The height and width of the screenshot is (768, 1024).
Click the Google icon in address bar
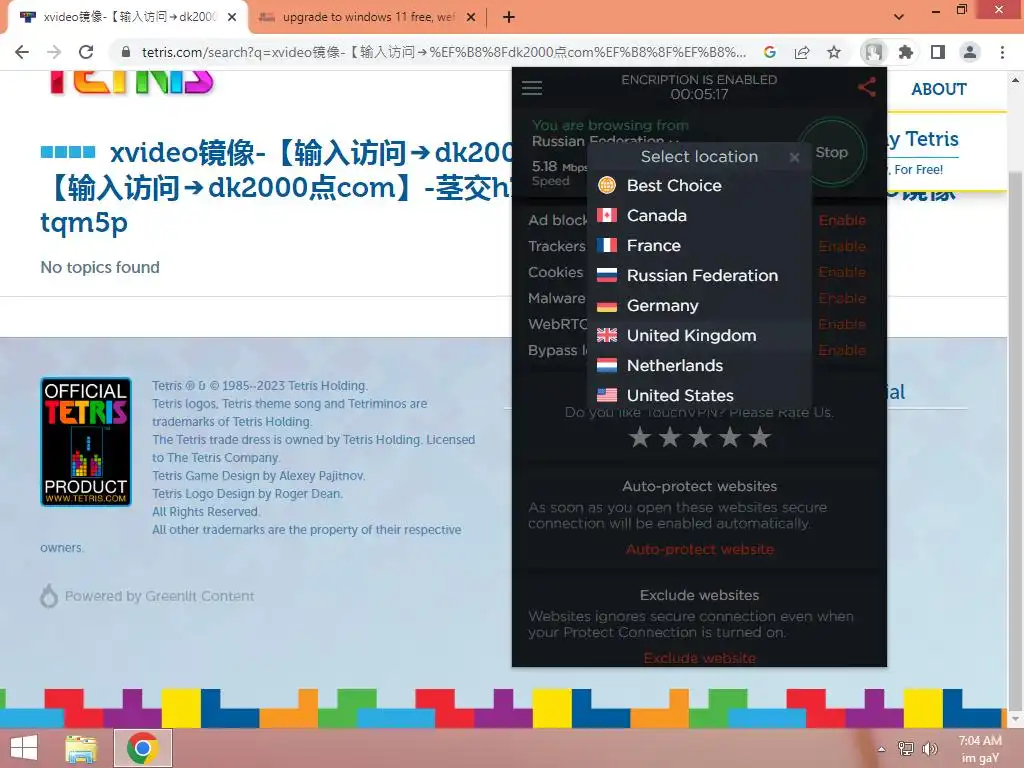tap(770, 52)
